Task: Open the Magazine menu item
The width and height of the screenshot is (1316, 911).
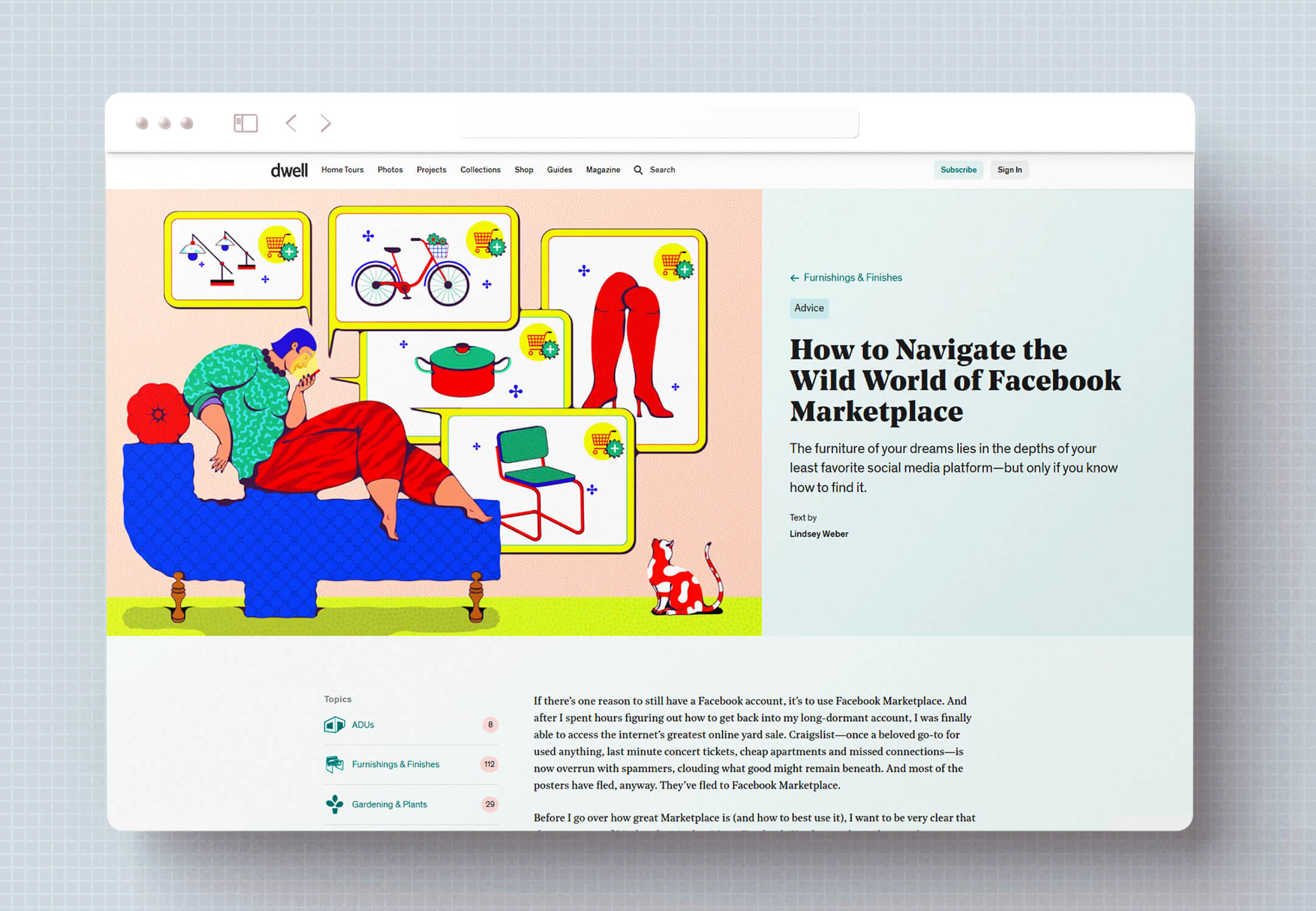Action: [x=603, y=170]
